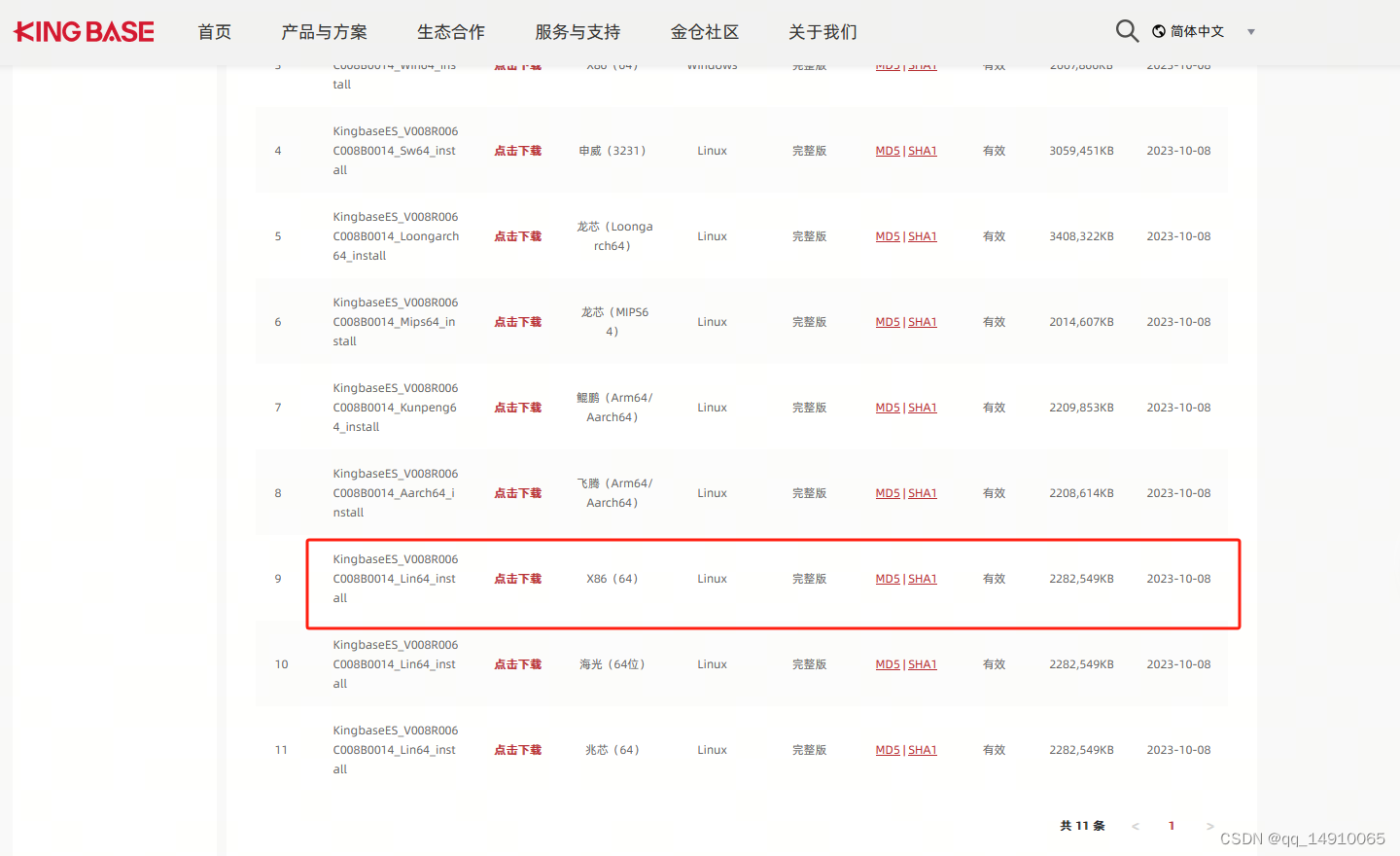Click the globe language icon
The image size is (1400, 856).
[1159, 31]
